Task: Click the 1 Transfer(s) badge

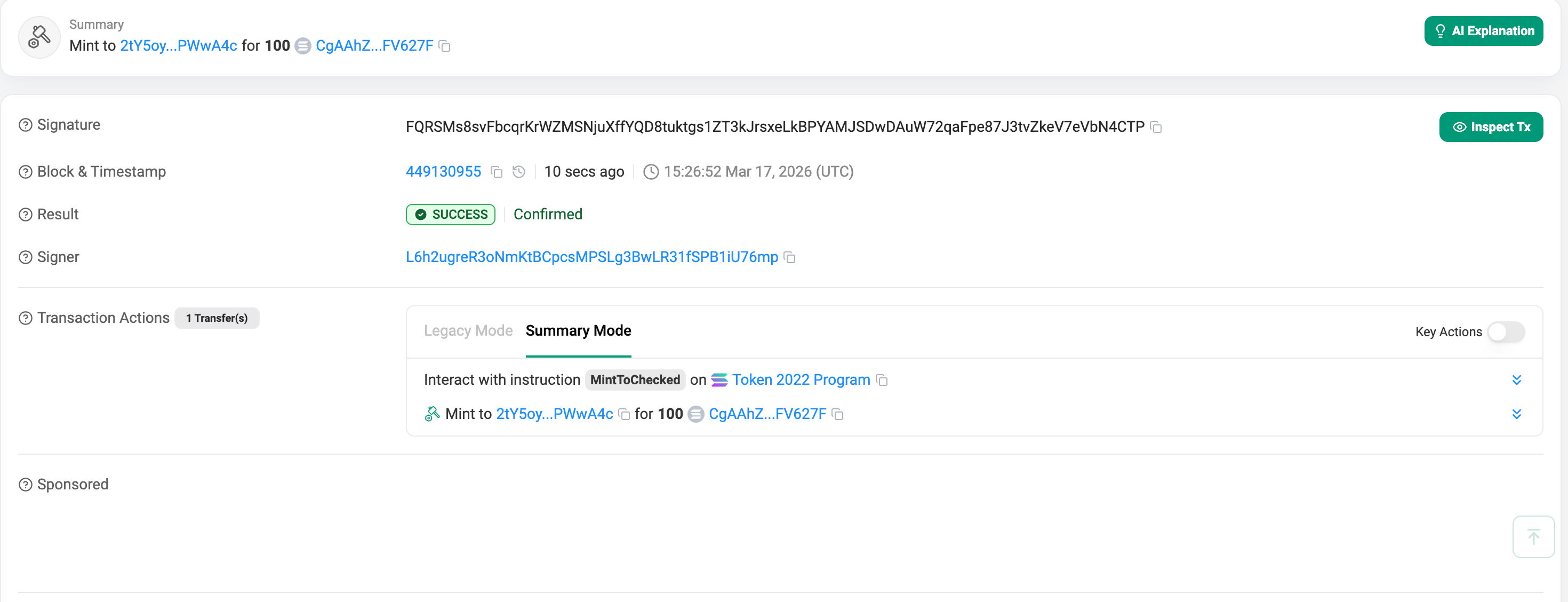Action: [x=217, y=319]
